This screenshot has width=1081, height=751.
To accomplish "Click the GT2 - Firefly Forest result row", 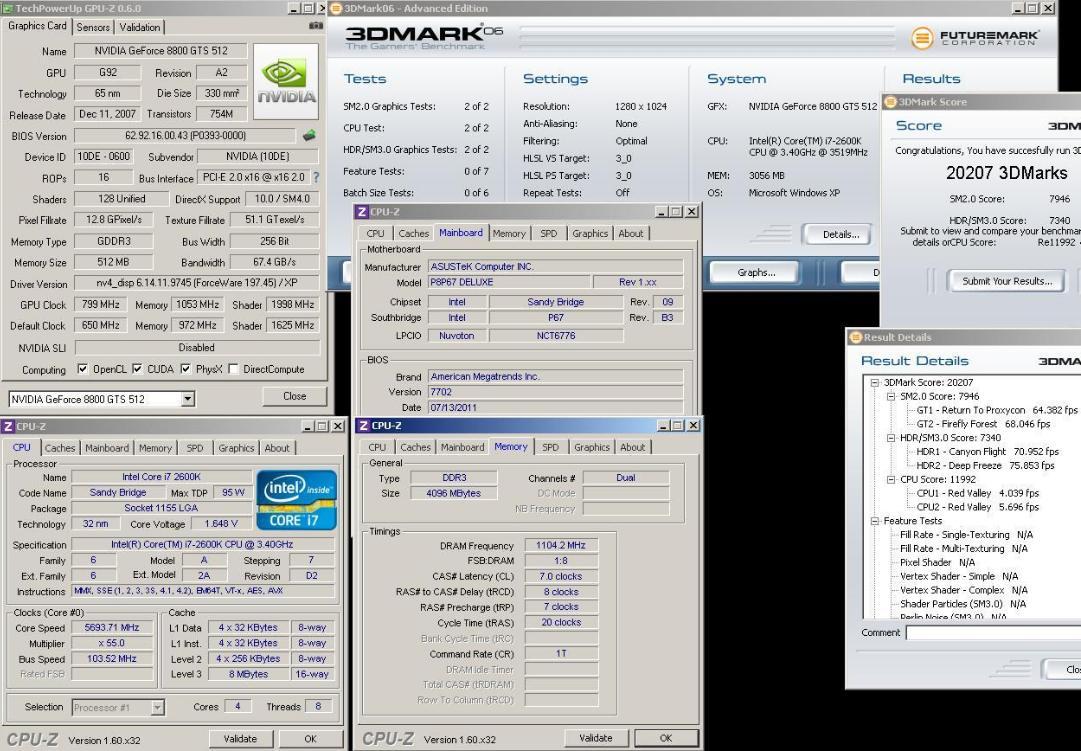I will [983, 423].
